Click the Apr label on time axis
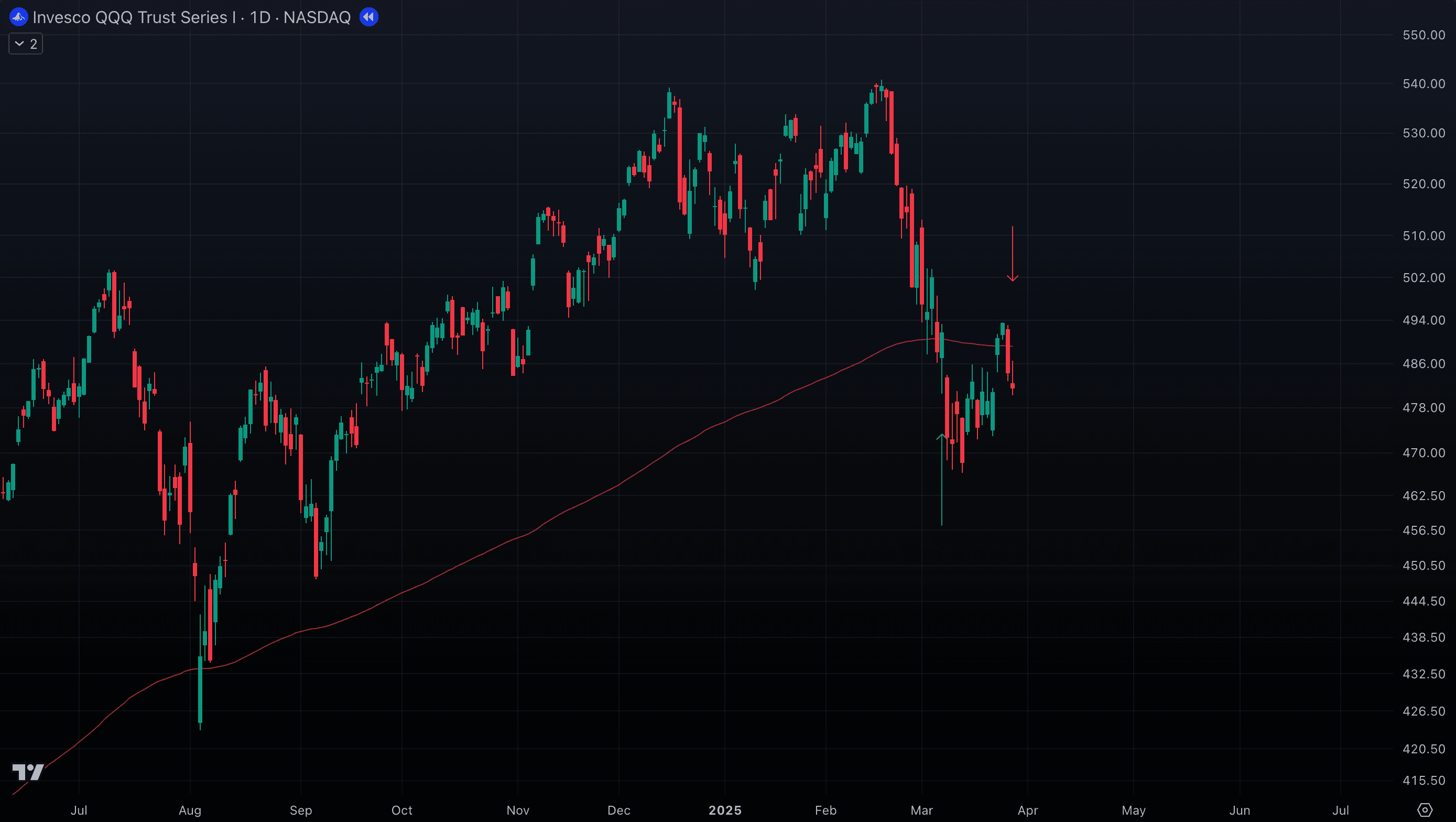 (1027, 810)
